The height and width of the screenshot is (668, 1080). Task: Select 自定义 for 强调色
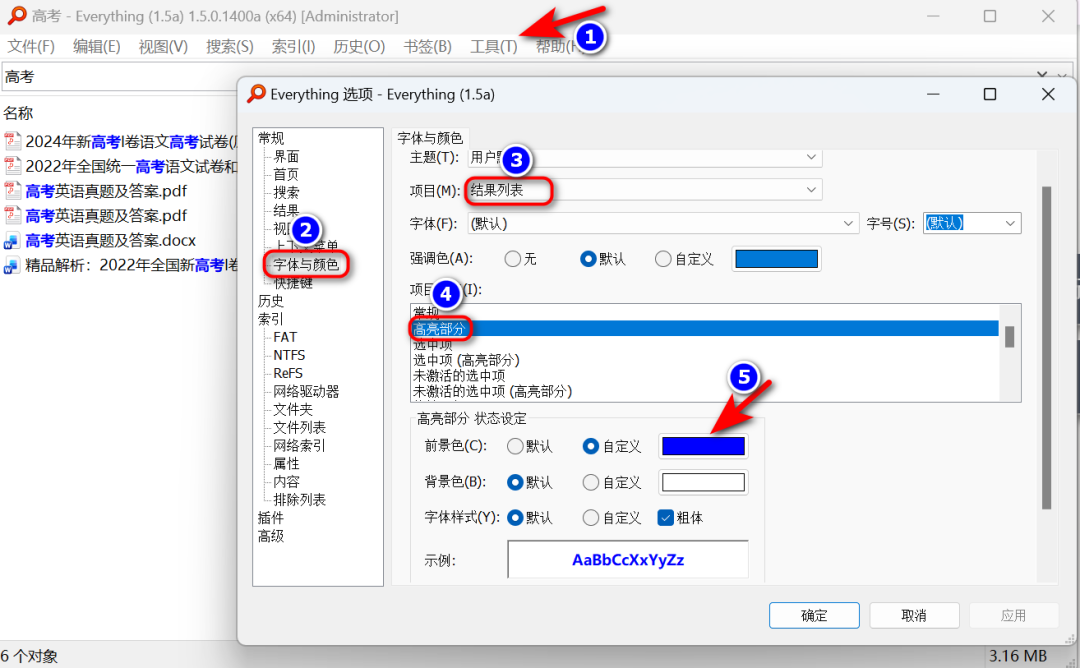click(x=684, y=259)
